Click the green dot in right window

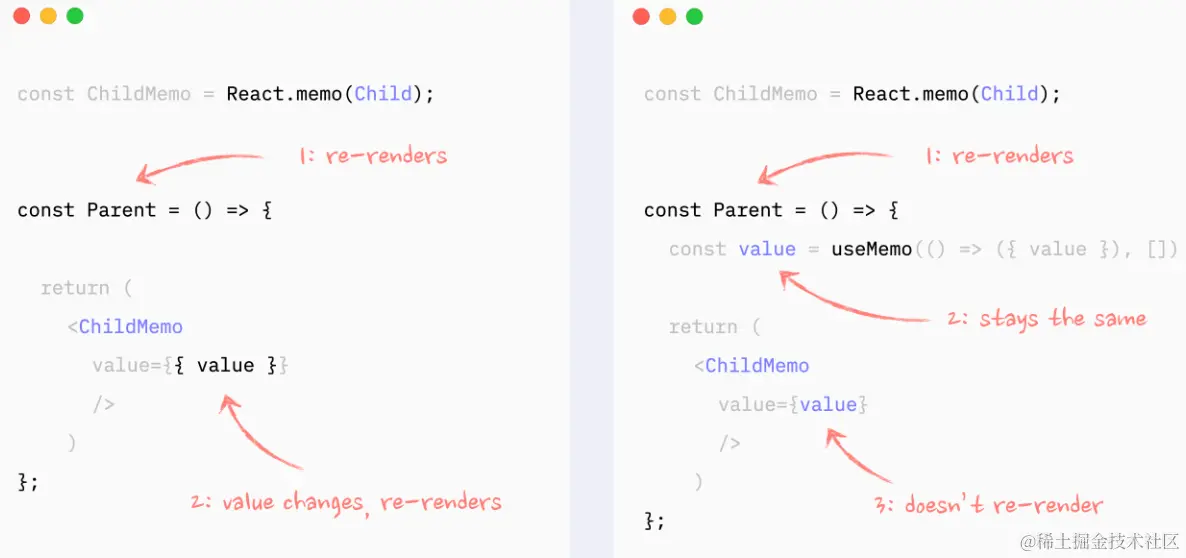[x=695, y=16]
